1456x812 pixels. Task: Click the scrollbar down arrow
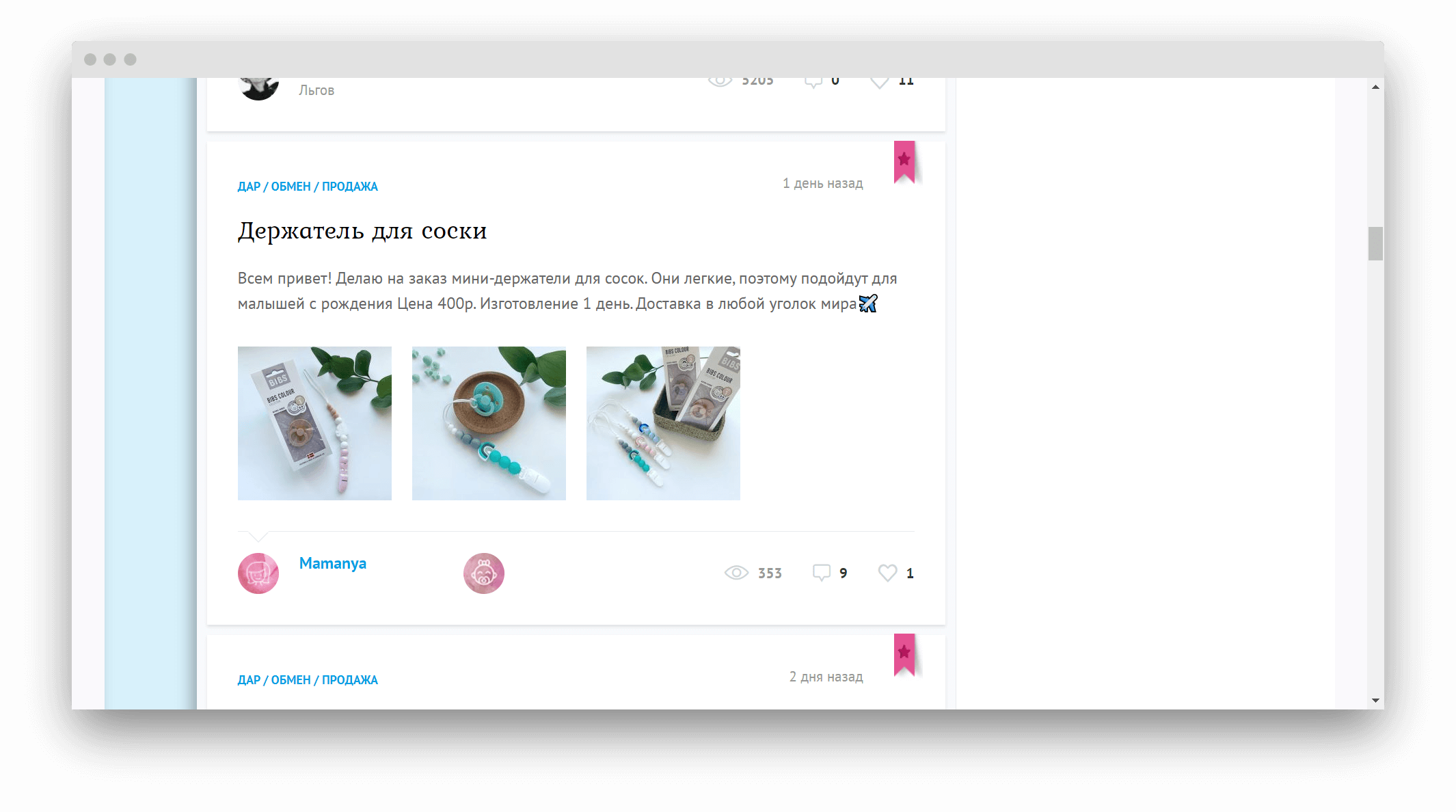point(1375,701)
